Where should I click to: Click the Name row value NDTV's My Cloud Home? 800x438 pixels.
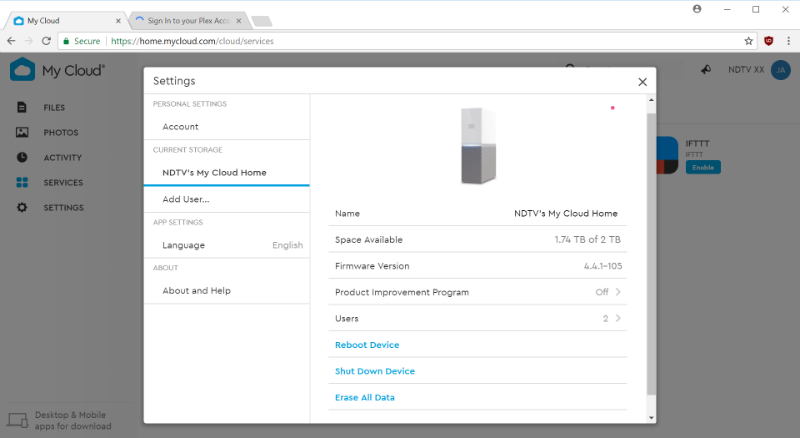coord(565,213)
